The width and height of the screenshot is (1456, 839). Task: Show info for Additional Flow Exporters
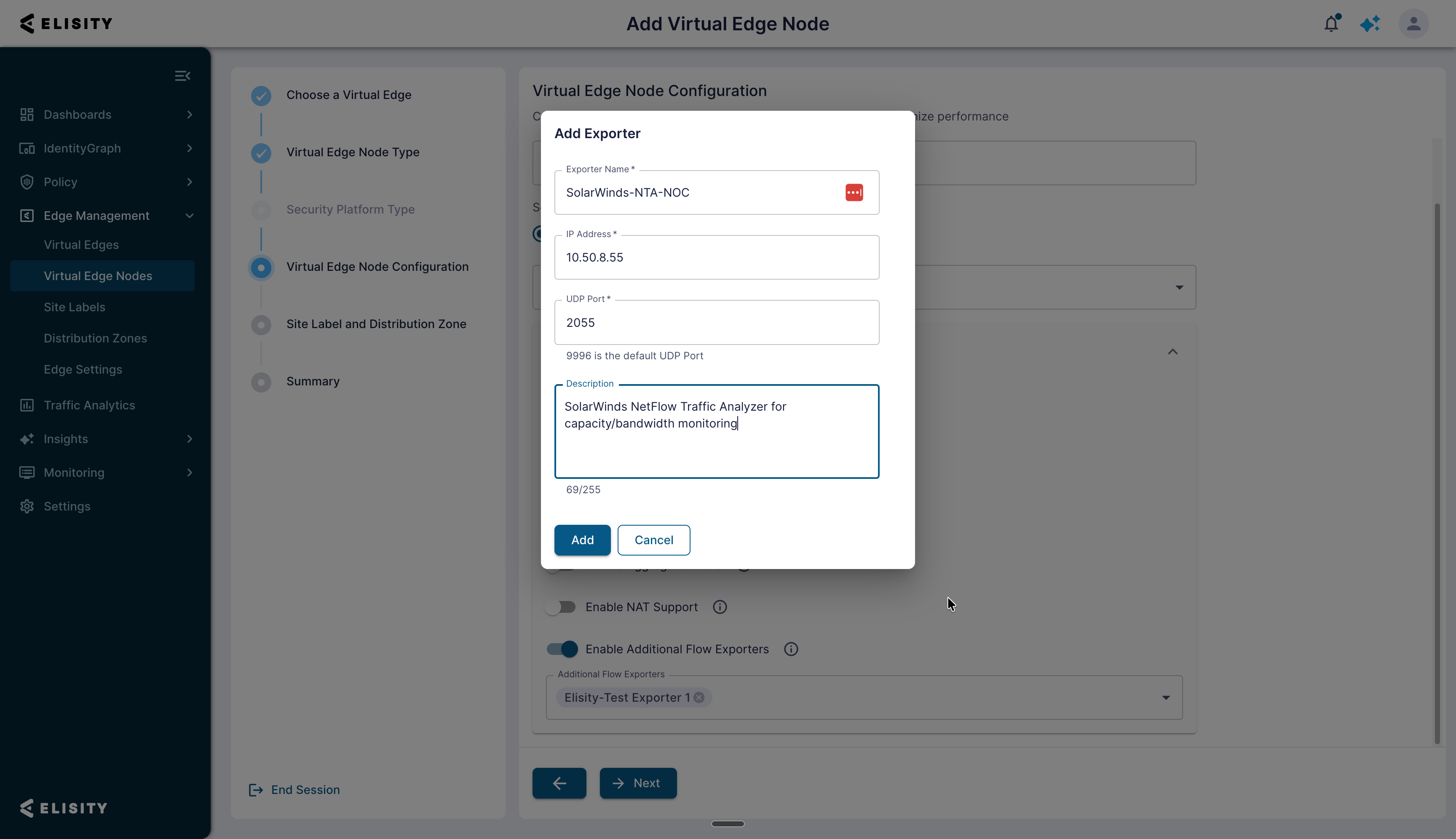[x=791, y=649]
